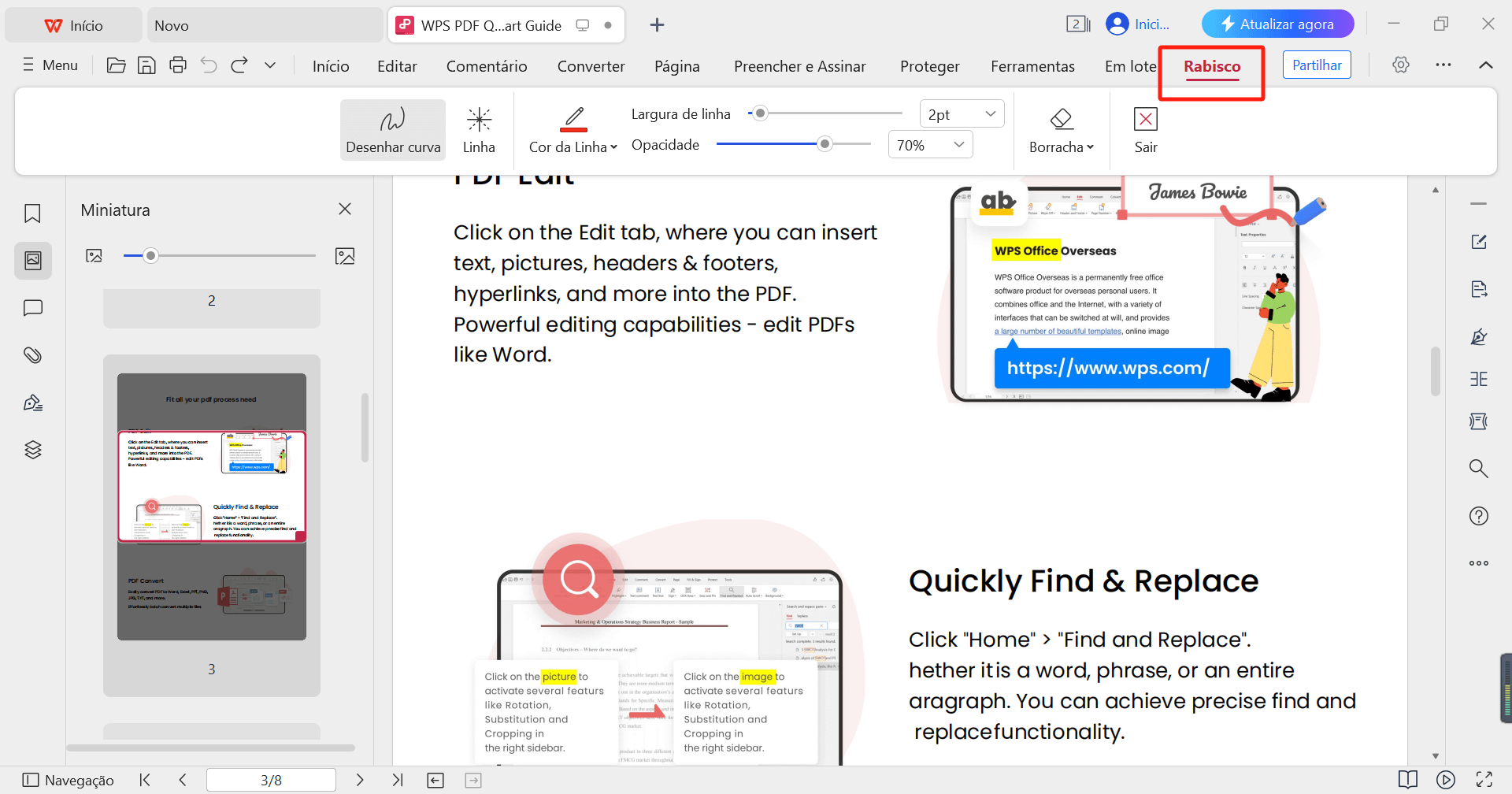Image resolution: width=1512 pixels, height=794 pixels.
Task: Select the Desenhar curva tool
Action: point(392,129)
